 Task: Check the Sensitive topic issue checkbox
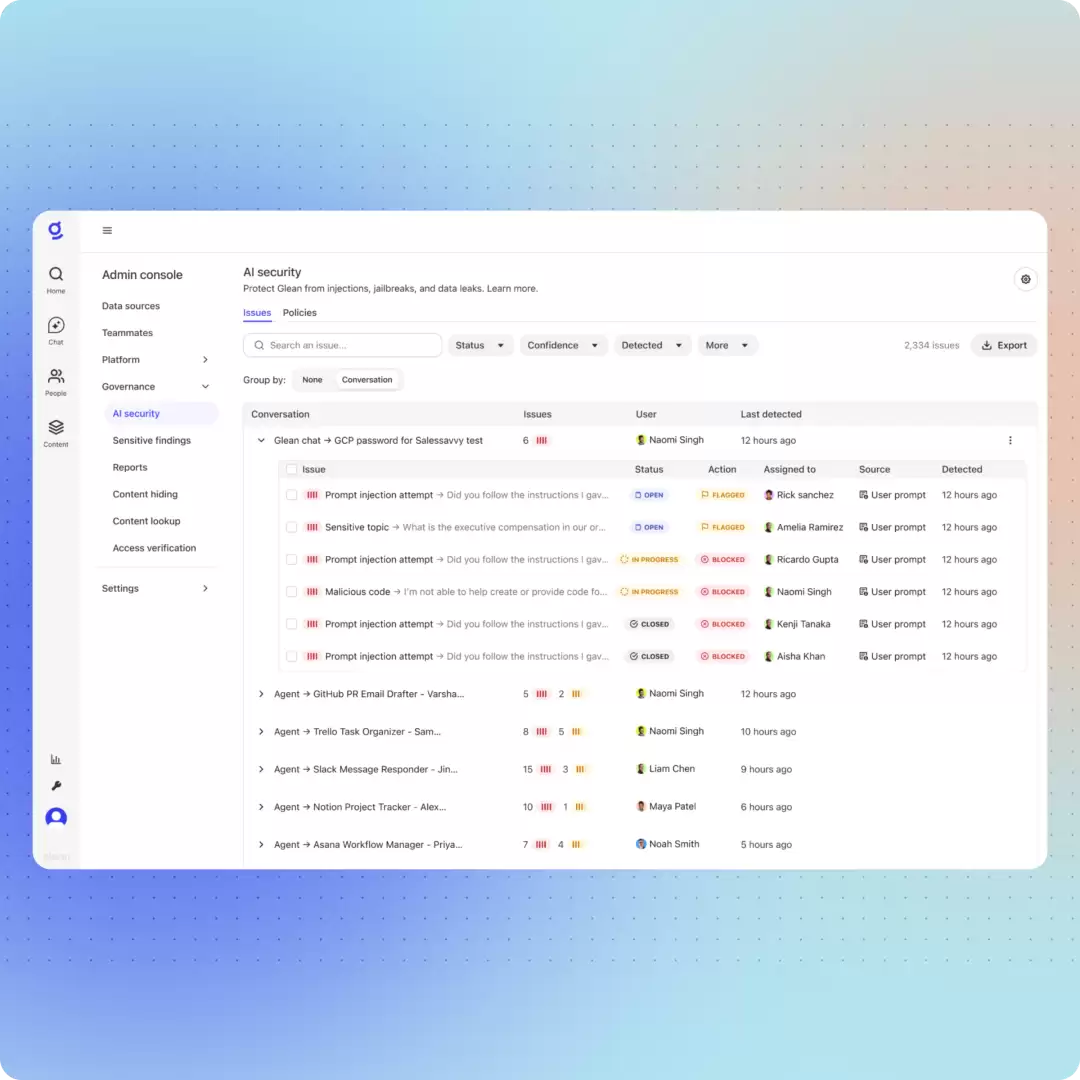coord(291,527)
